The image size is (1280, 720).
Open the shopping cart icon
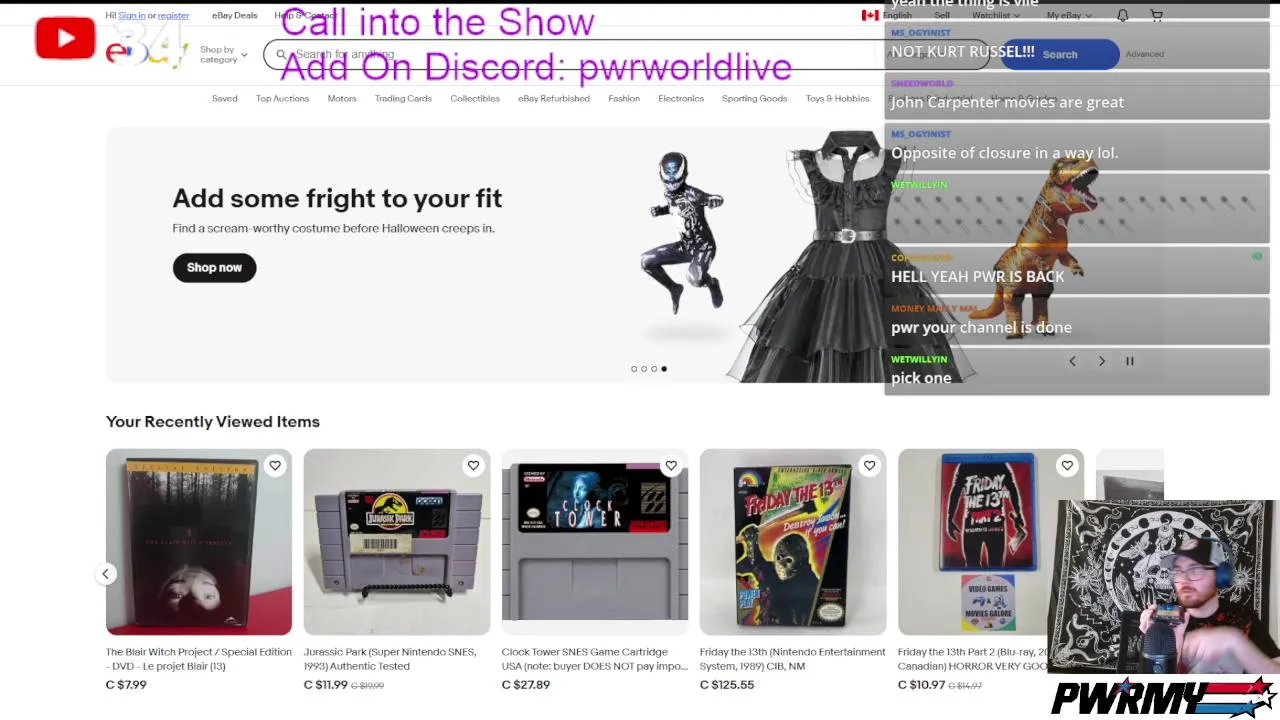[1156, 15]
